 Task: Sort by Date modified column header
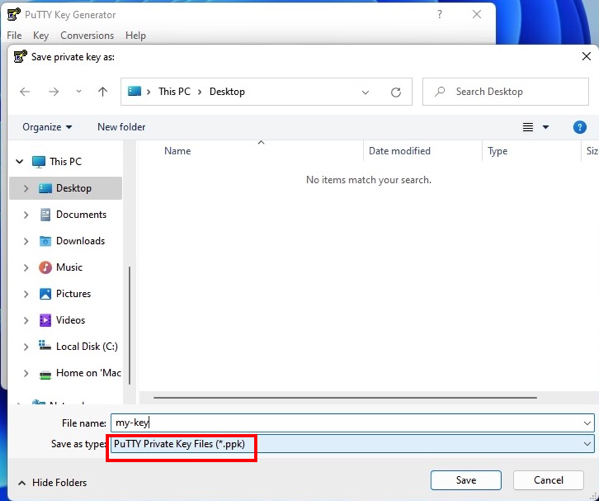tap(400, 151)
